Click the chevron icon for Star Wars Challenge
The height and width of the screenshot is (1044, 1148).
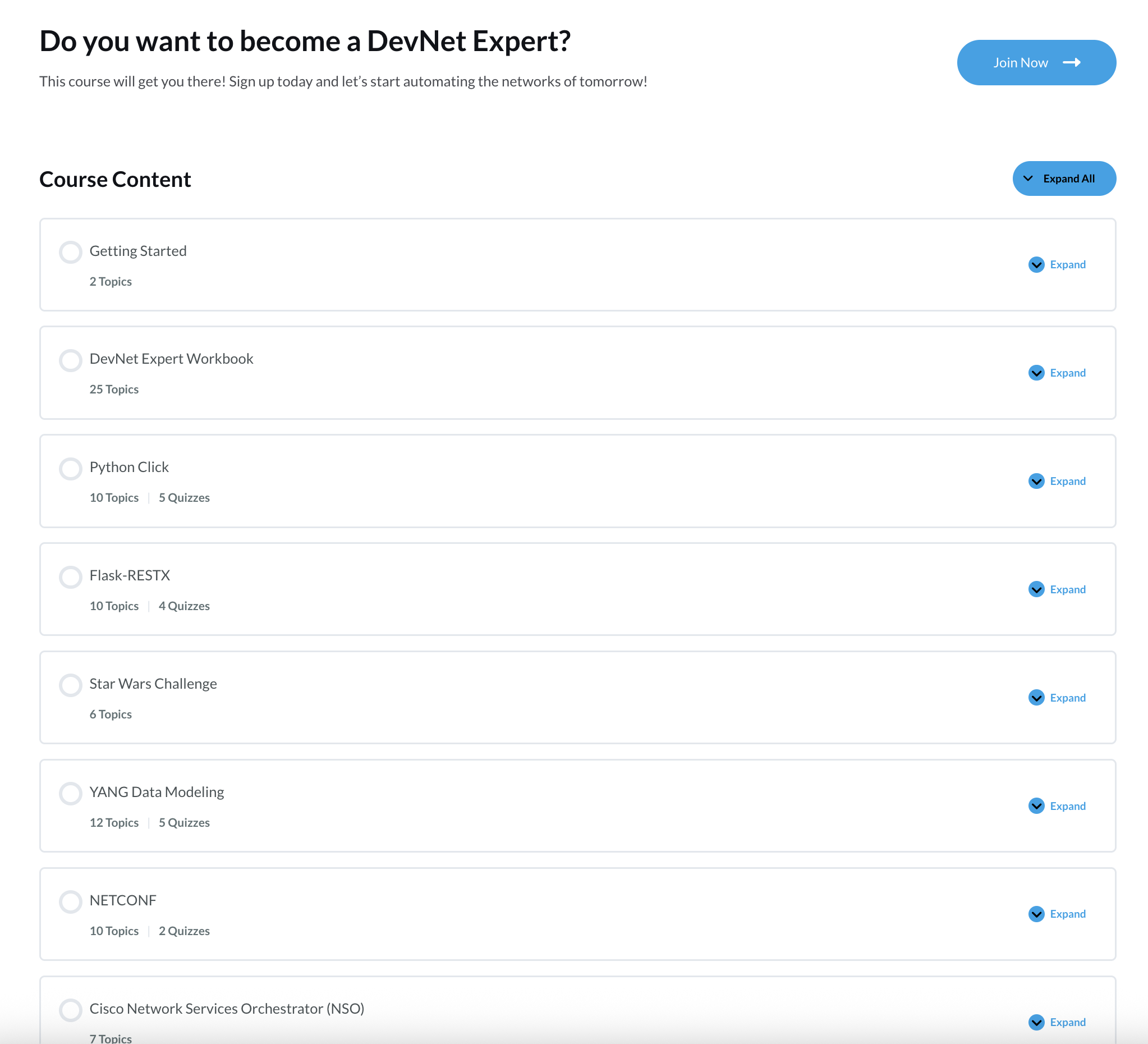(1036, 698)
